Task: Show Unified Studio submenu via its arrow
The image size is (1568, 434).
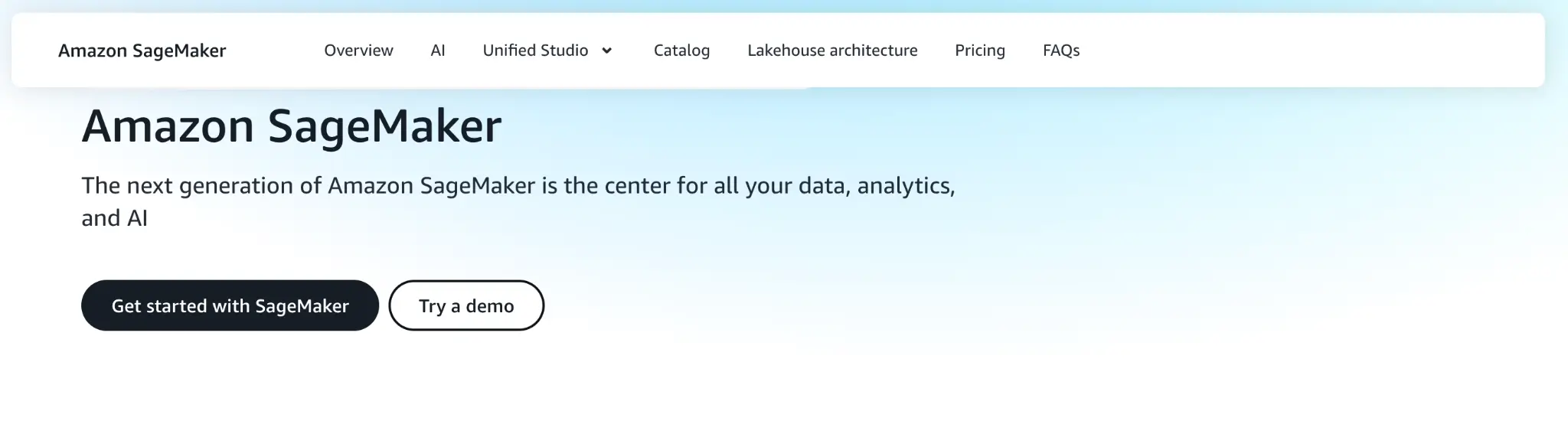Action: (x=607, y=51)
